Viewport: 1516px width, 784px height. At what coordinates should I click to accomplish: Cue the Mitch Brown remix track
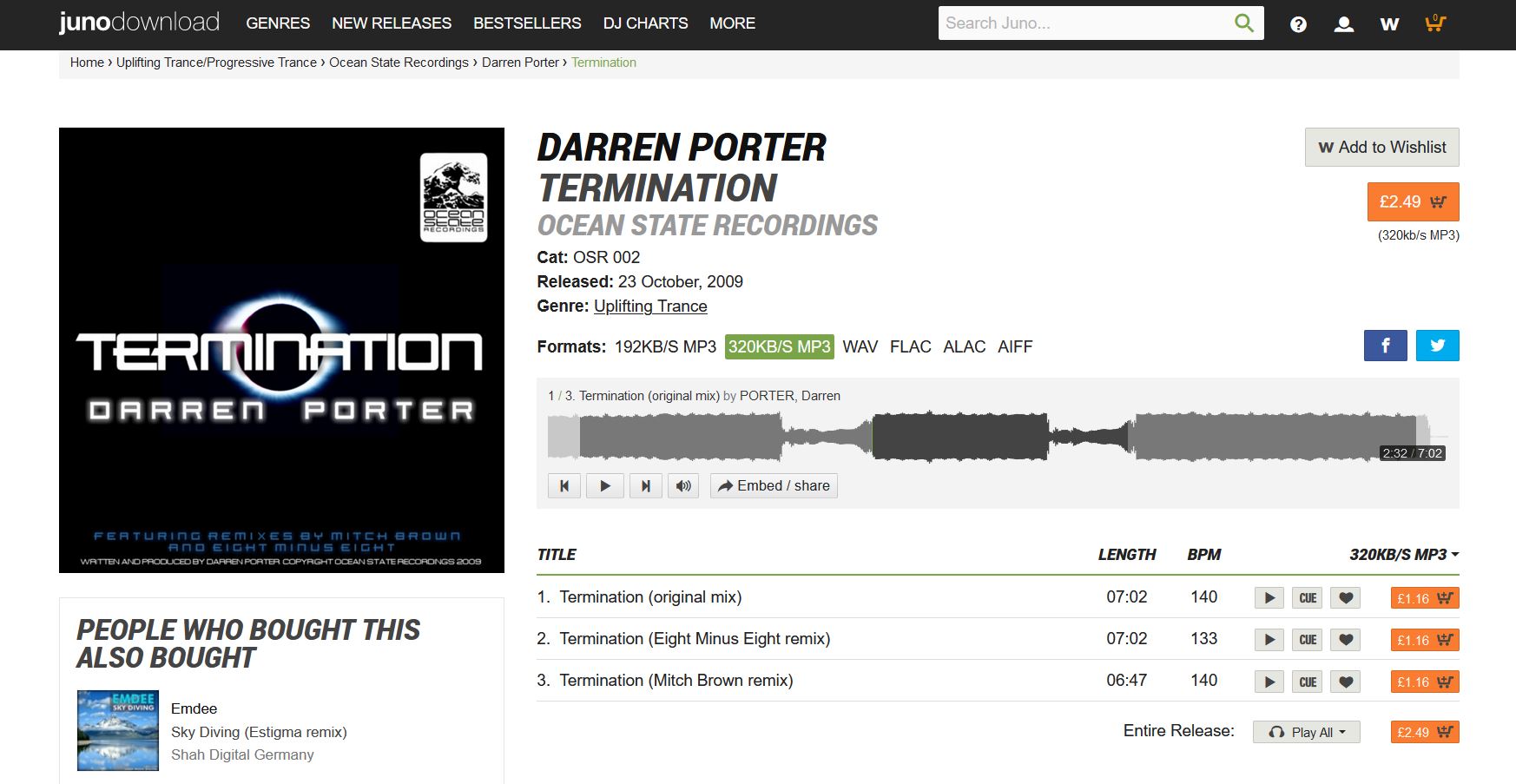1308,682
